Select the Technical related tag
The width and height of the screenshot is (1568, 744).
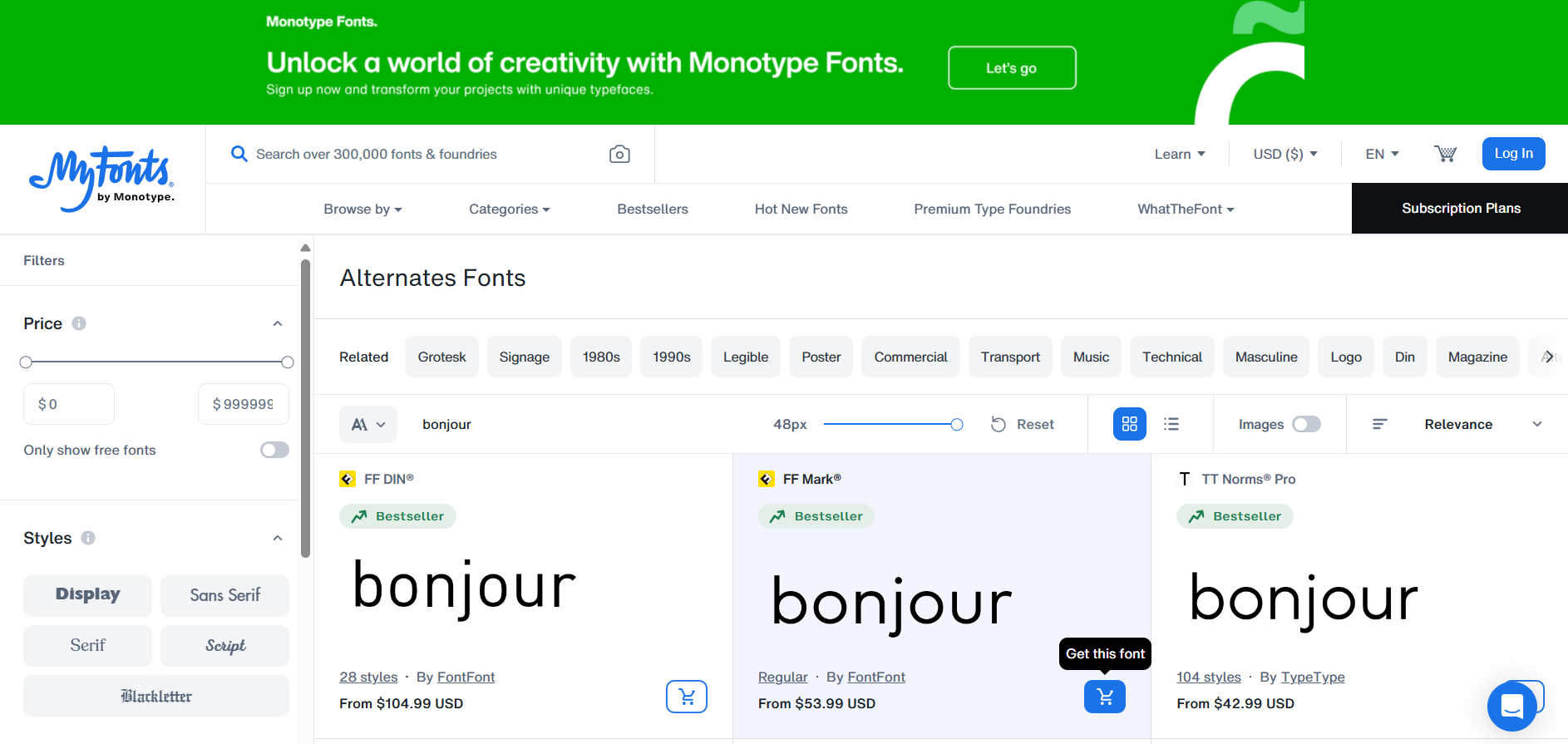[1172, 357]
